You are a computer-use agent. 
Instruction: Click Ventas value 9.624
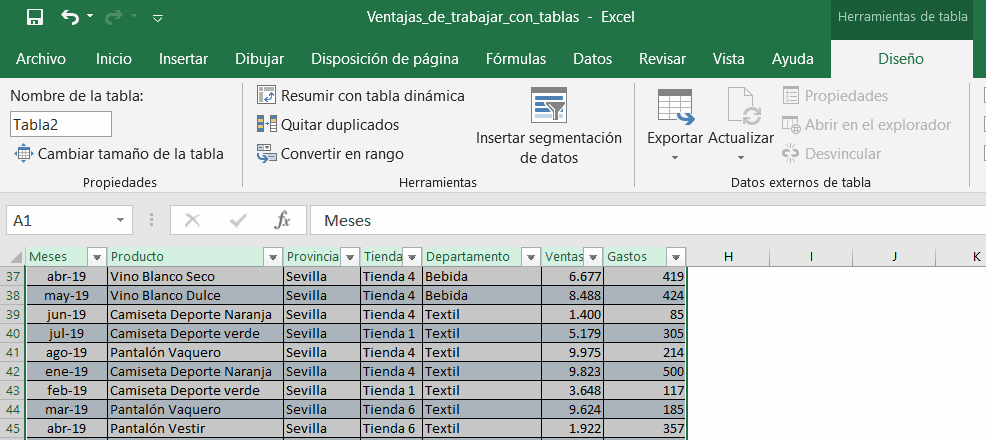tap(572, 410)
